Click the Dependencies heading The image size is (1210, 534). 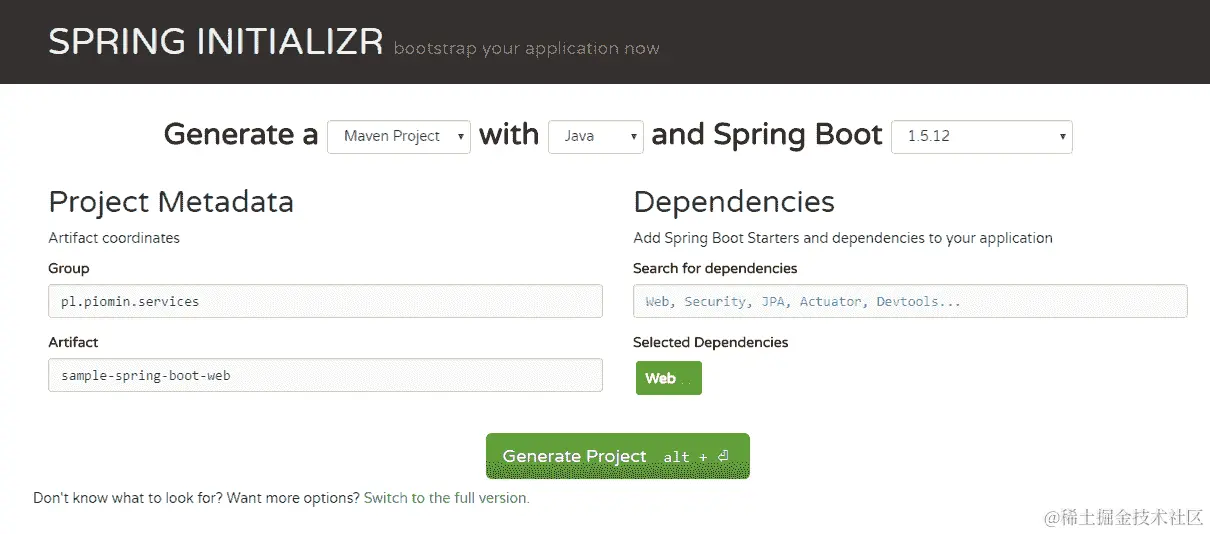pos(734,202)
